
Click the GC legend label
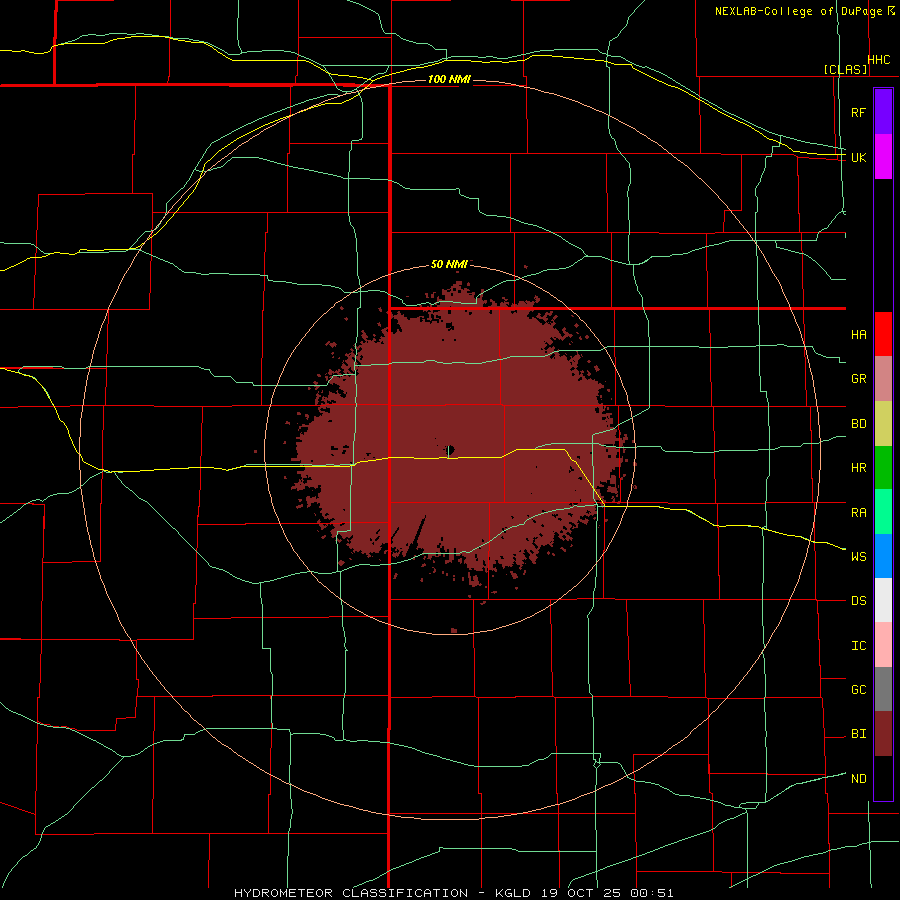pyautogui.click(x=858, y=689)
